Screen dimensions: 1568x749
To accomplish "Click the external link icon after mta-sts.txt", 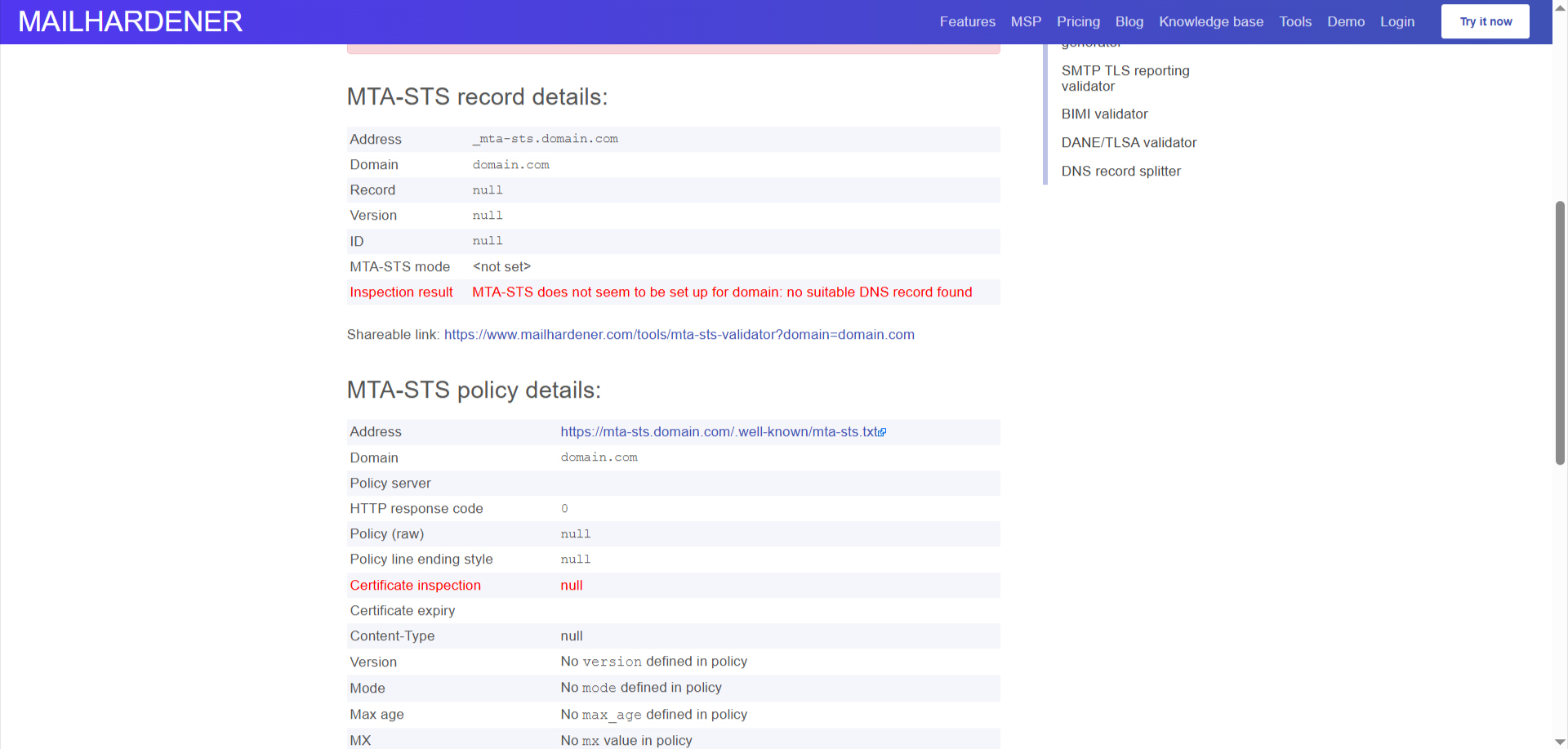I will [x=882, y=432].
